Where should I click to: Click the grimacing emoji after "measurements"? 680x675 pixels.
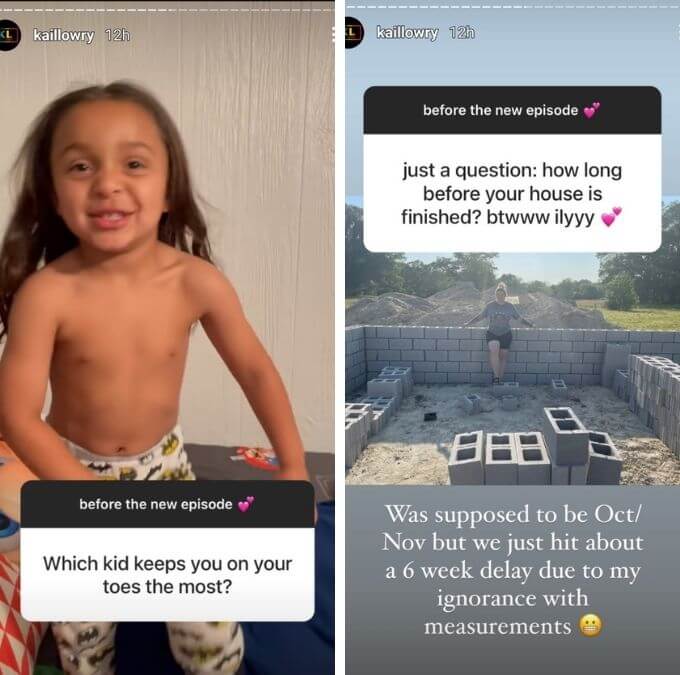pyautogui.click(x=591, y=625)
